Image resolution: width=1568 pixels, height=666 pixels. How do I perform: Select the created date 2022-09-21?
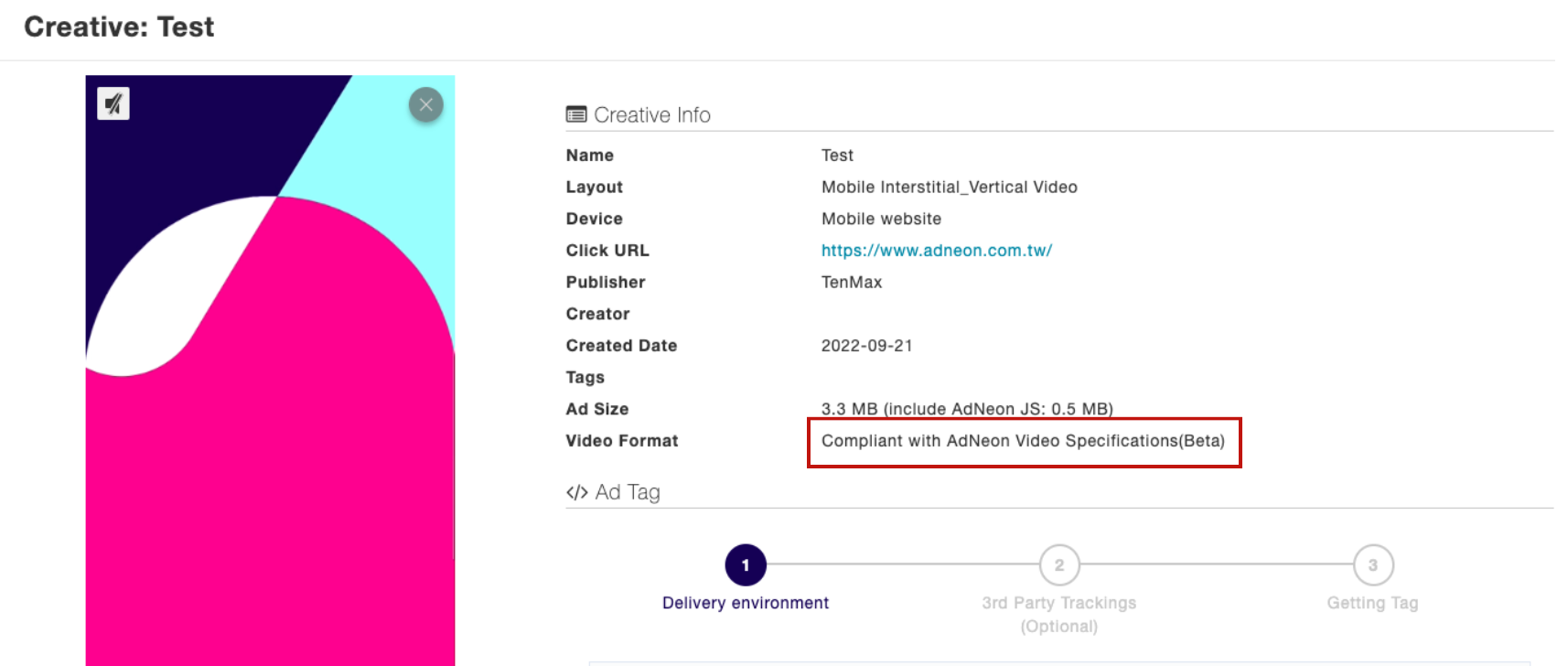pos(867,346)
